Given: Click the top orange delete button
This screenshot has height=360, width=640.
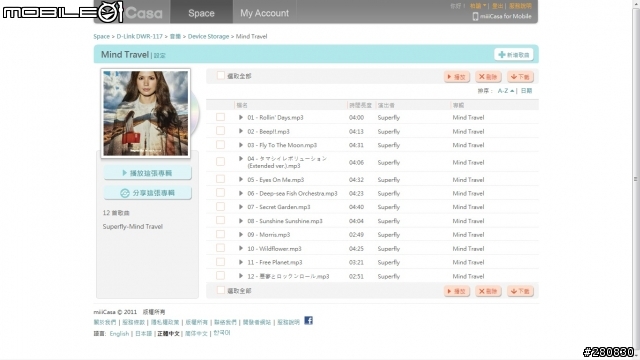Looking at the screenshot, I should click(x=488, y=77).
